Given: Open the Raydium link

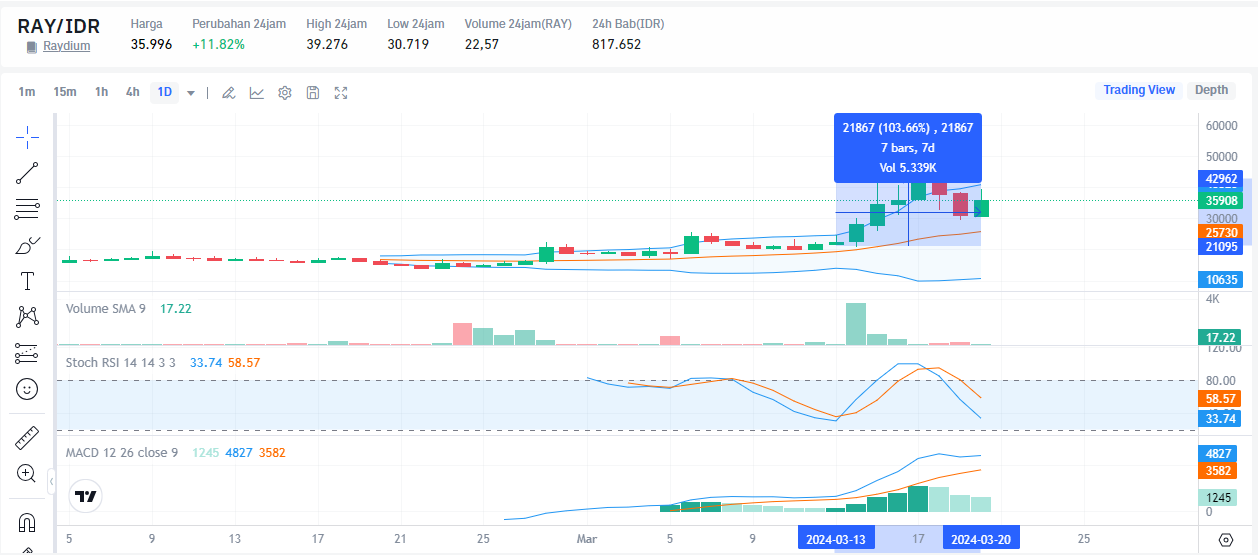Looking at the screenshot, I should click(x=66, y=46).
